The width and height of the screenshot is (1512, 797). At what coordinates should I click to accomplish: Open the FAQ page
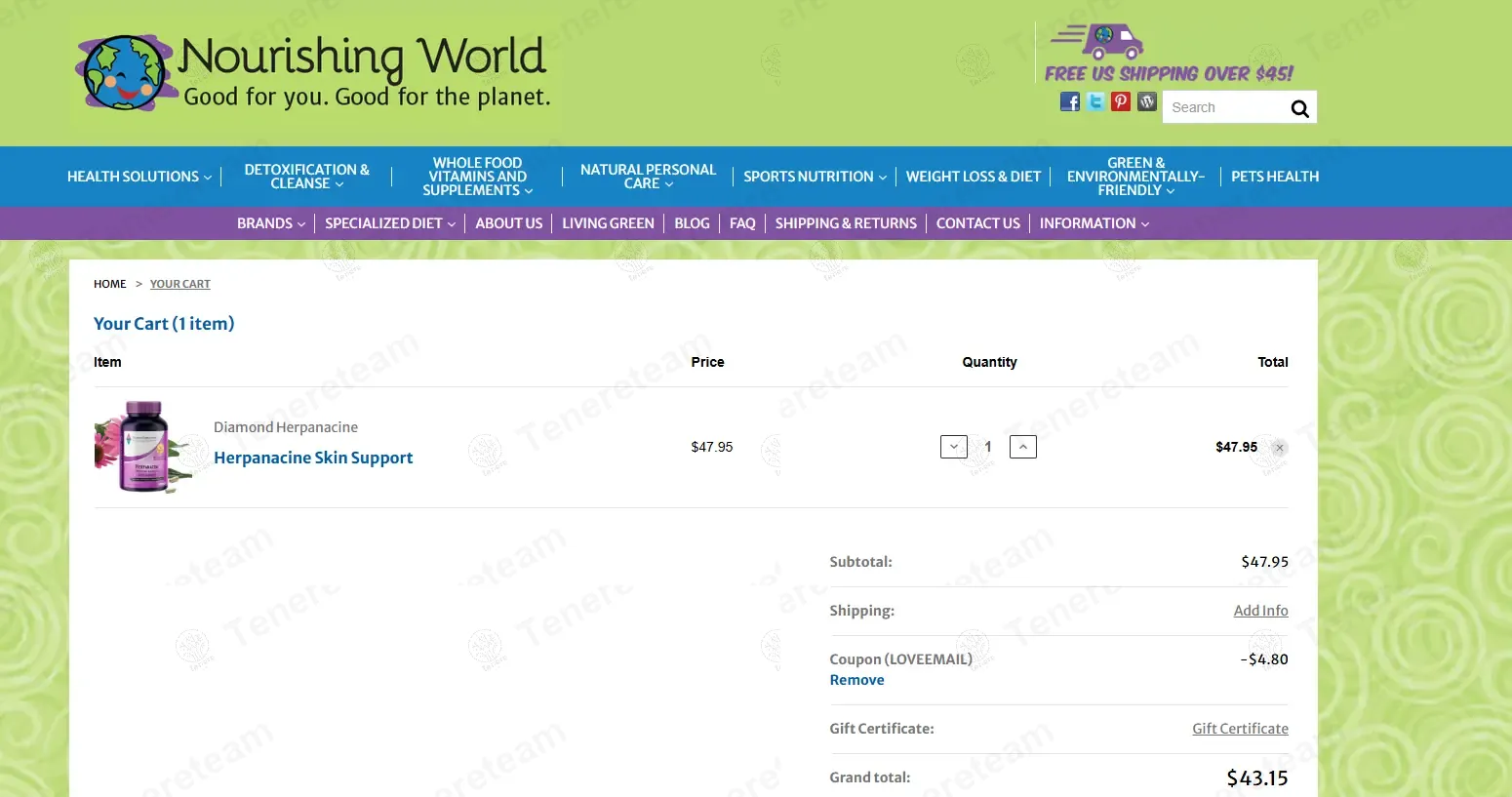[742, 223]
